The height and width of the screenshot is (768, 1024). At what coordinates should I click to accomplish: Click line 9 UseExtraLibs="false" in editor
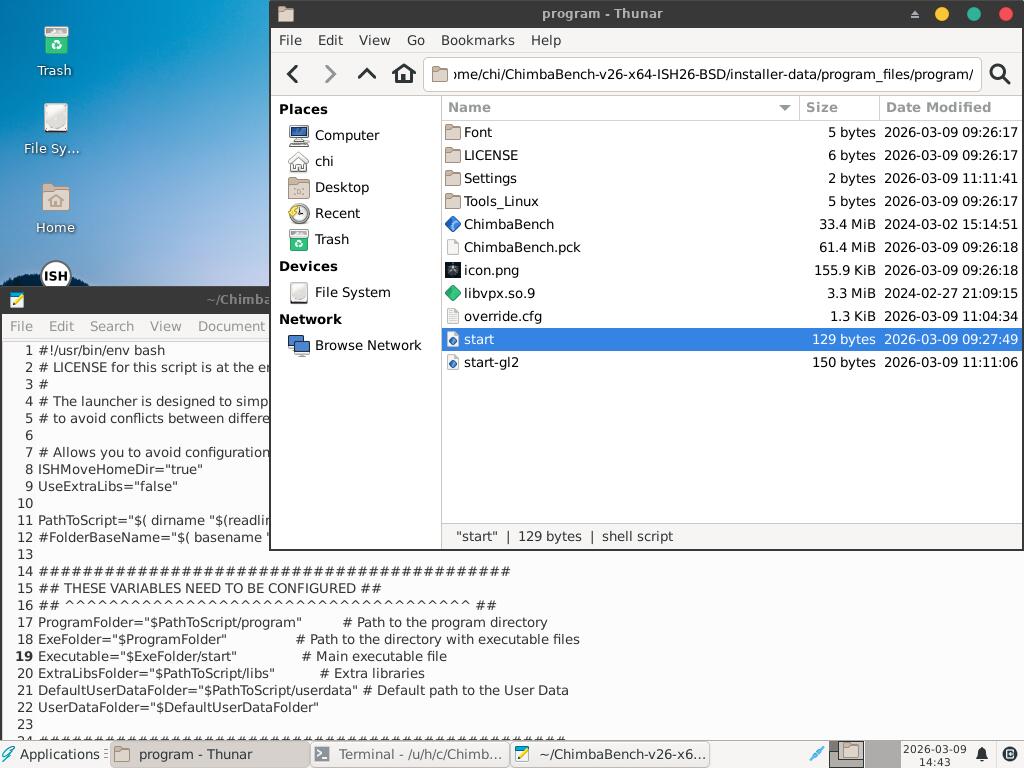[x=108, y=487]
